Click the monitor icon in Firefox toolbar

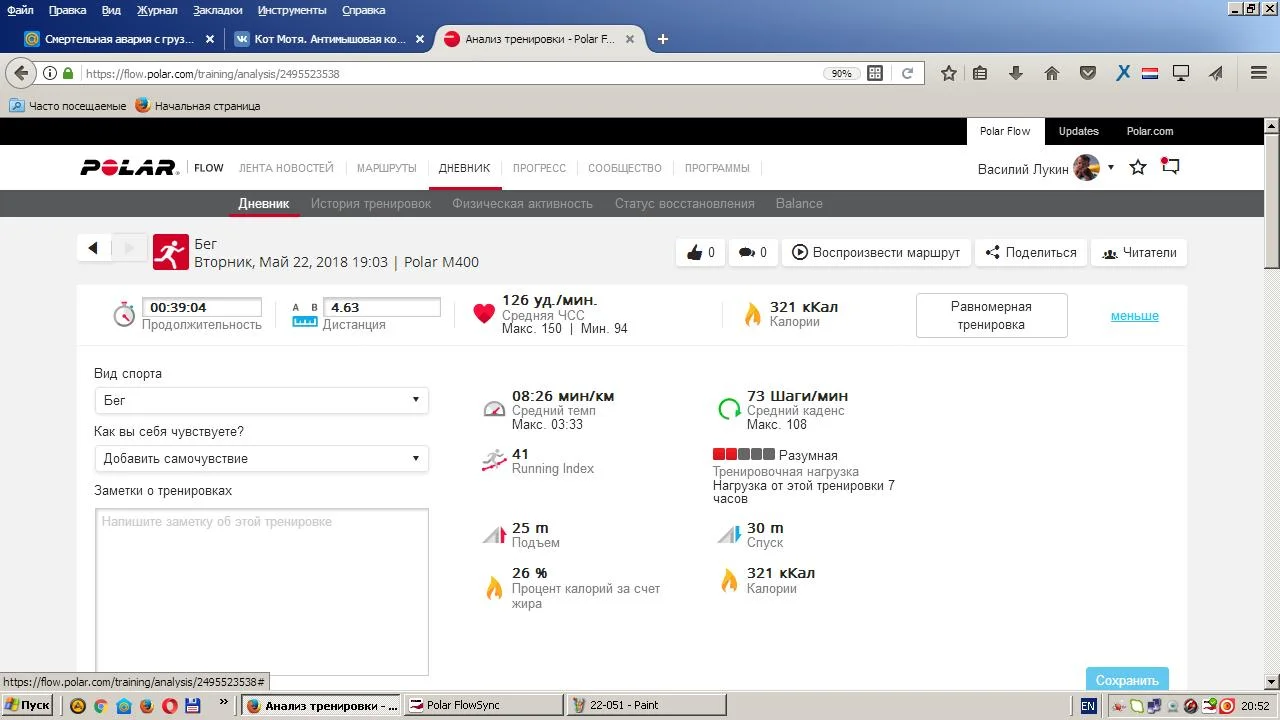pos(1181,73)
